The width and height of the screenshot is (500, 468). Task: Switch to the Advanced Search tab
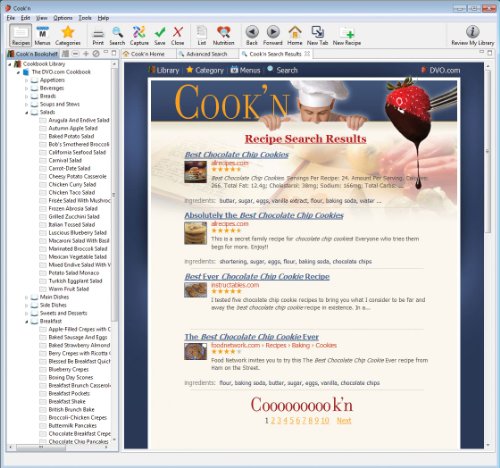point(207,54)
